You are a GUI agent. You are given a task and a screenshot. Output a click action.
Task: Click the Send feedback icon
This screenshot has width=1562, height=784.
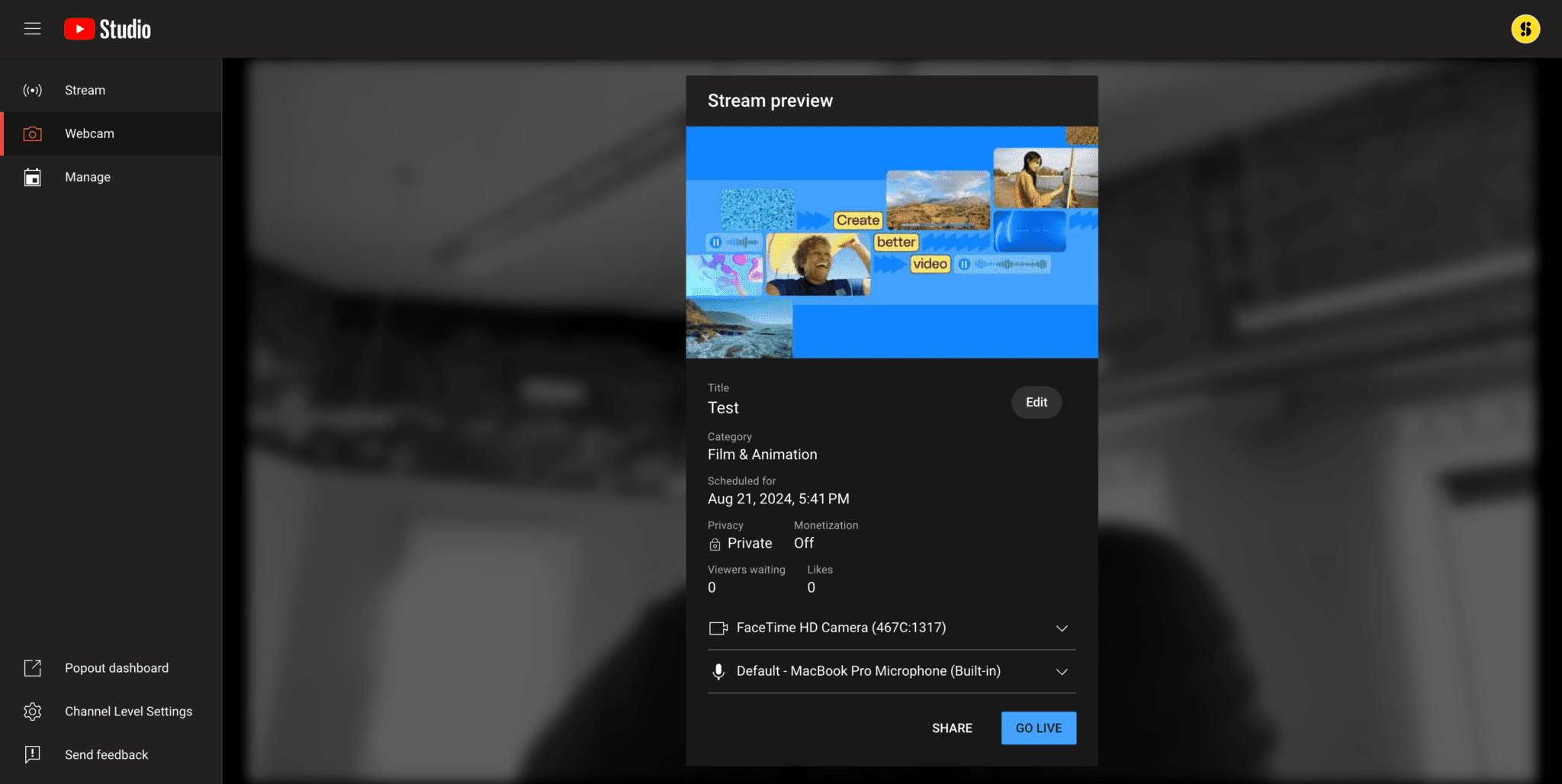pos(33,754)
